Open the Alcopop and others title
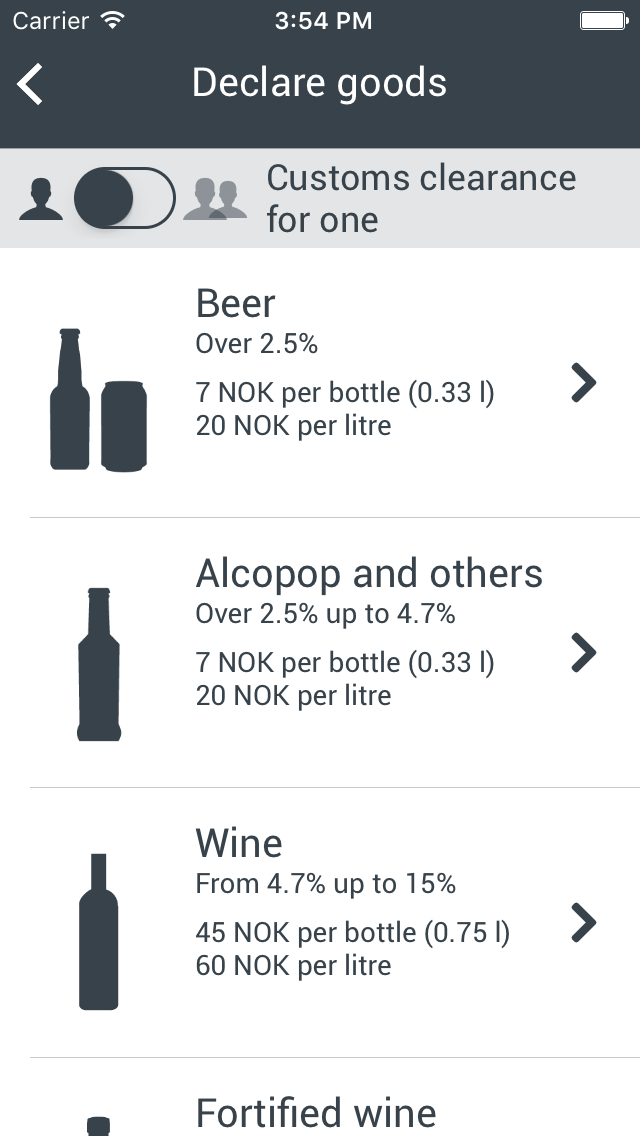640x1136 pixels. pyautogui.click(x=369, y=573)
